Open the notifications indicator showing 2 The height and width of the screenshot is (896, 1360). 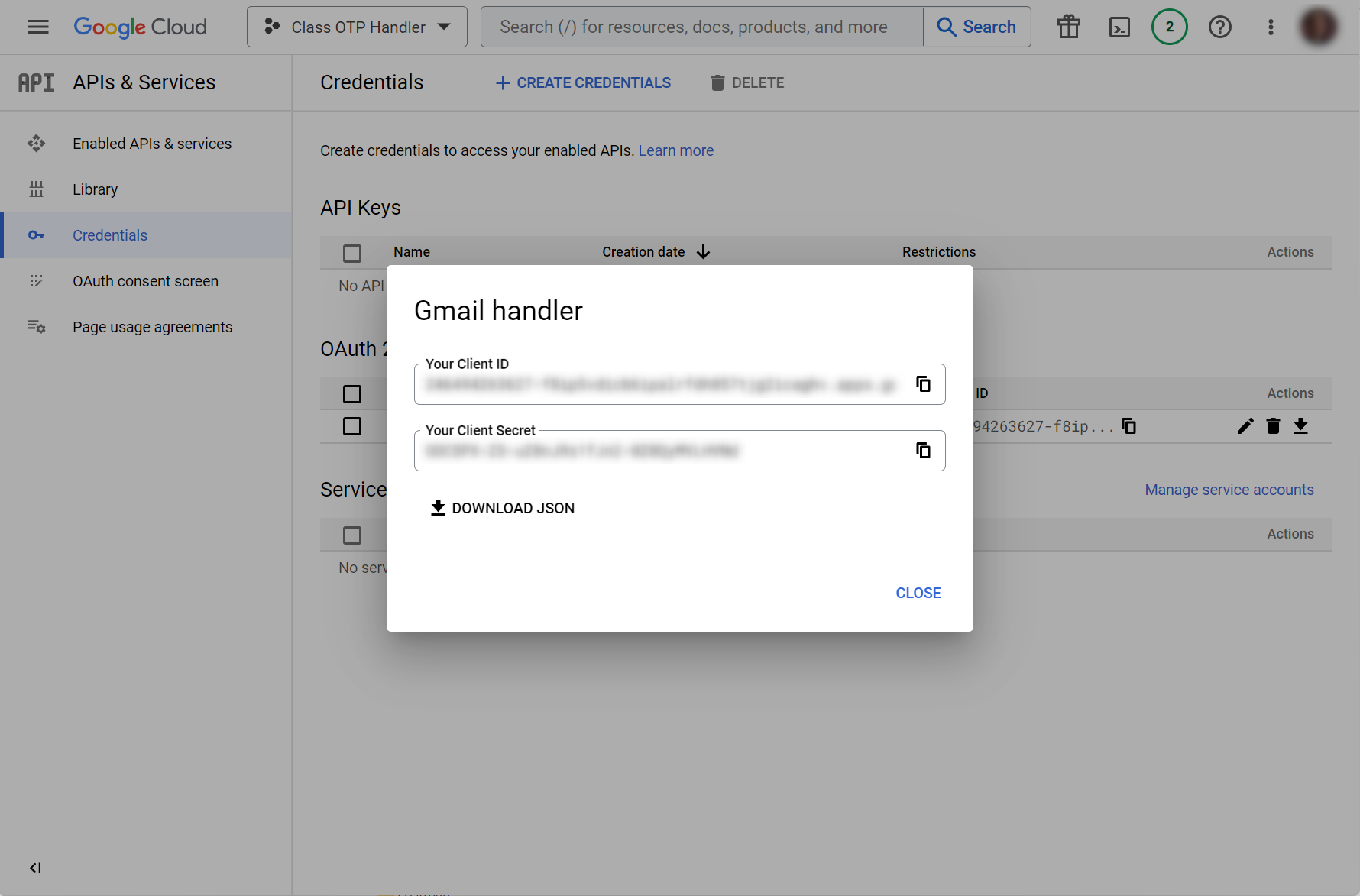[1169, 27]
